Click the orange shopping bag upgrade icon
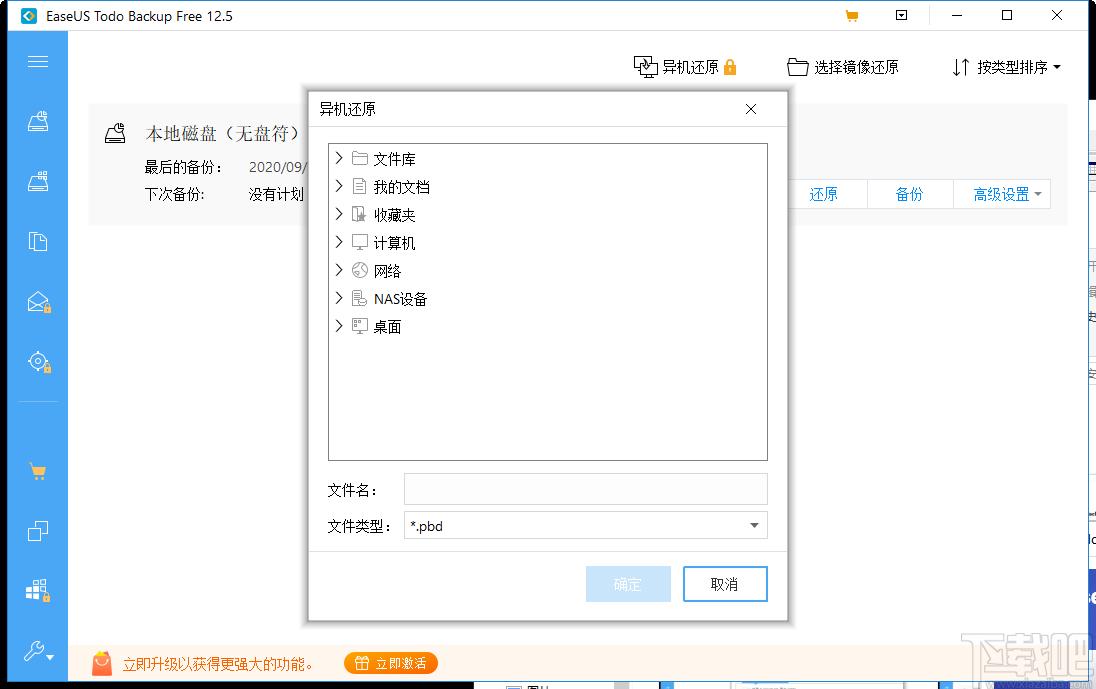Screen dimensions: 1096x689 pyautogui.click(x=102, y=663)
